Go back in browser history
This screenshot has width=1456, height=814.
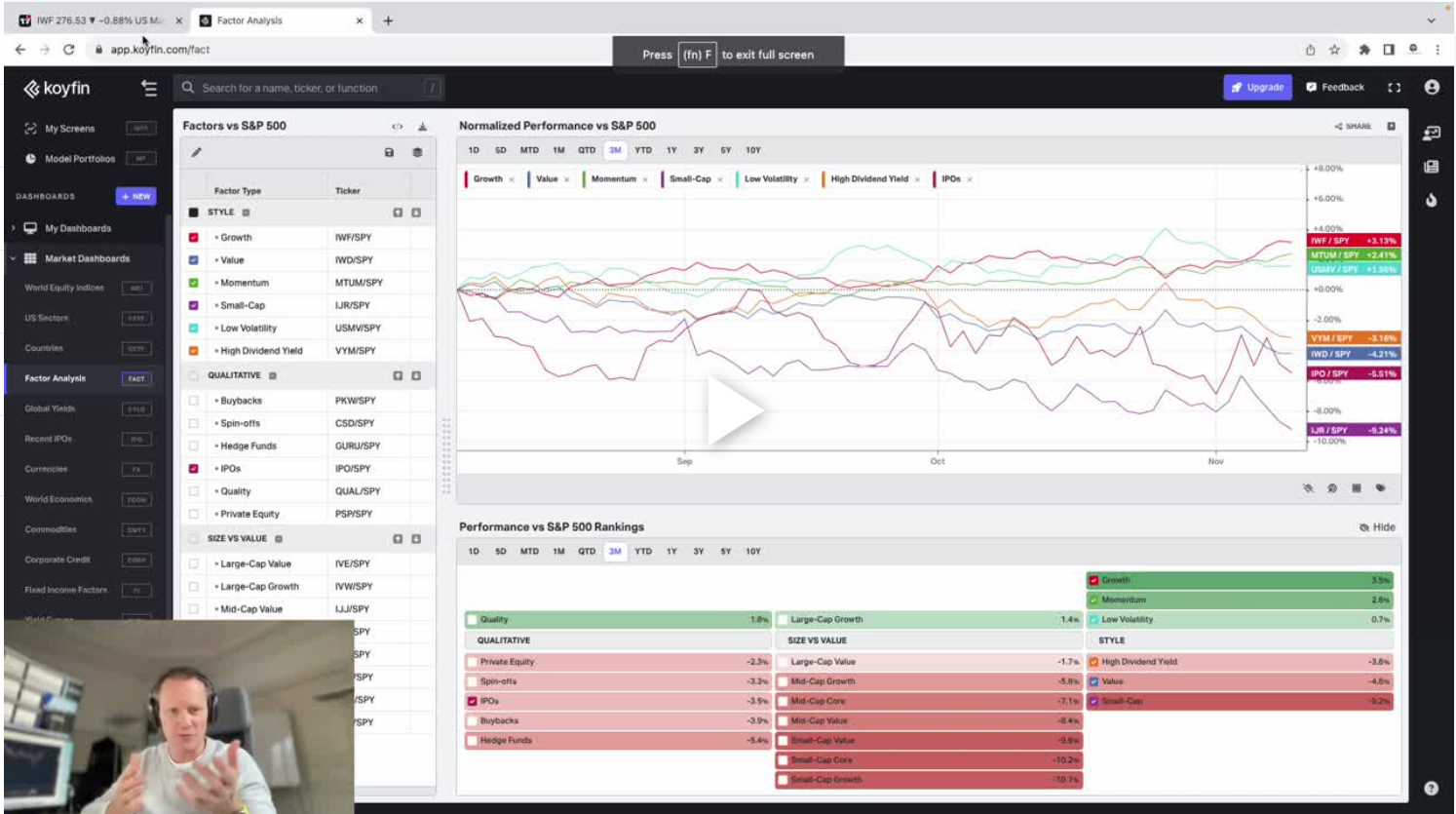(x=20, y=50)
